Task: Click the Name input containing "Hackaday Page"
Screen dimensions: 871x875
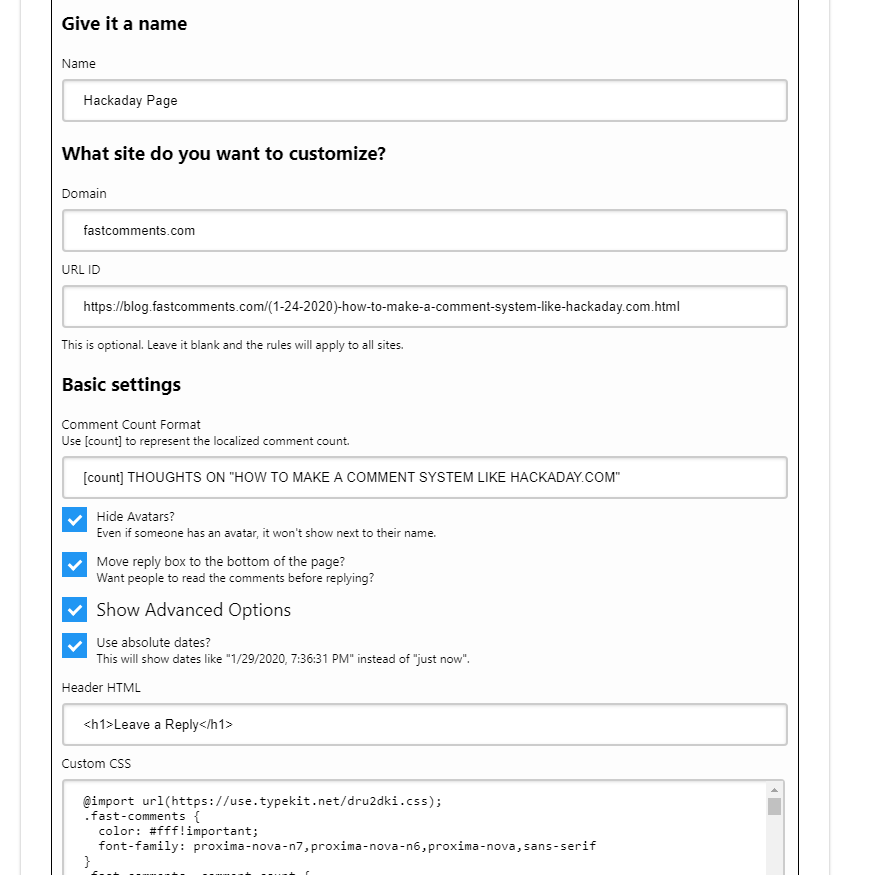Action: click(x=424, y=100)
